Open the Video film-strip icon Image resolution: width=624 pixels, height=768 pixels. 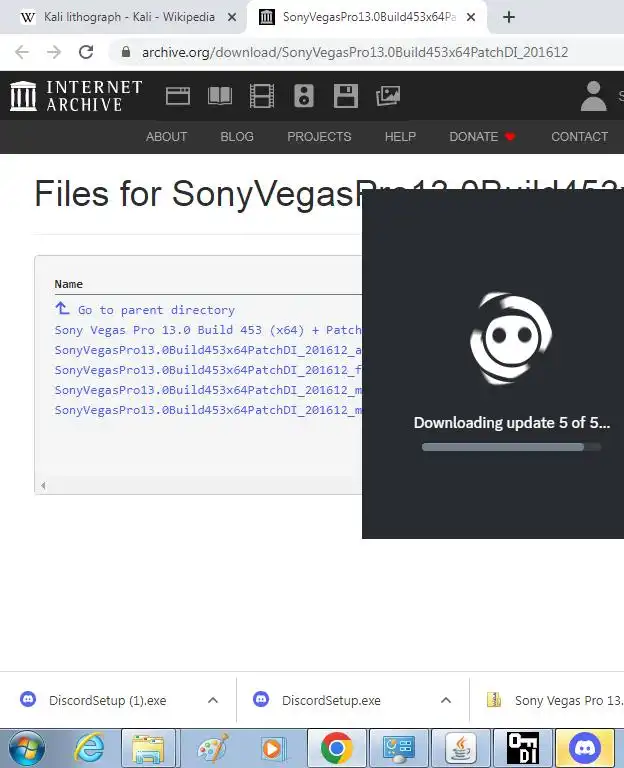262,96
